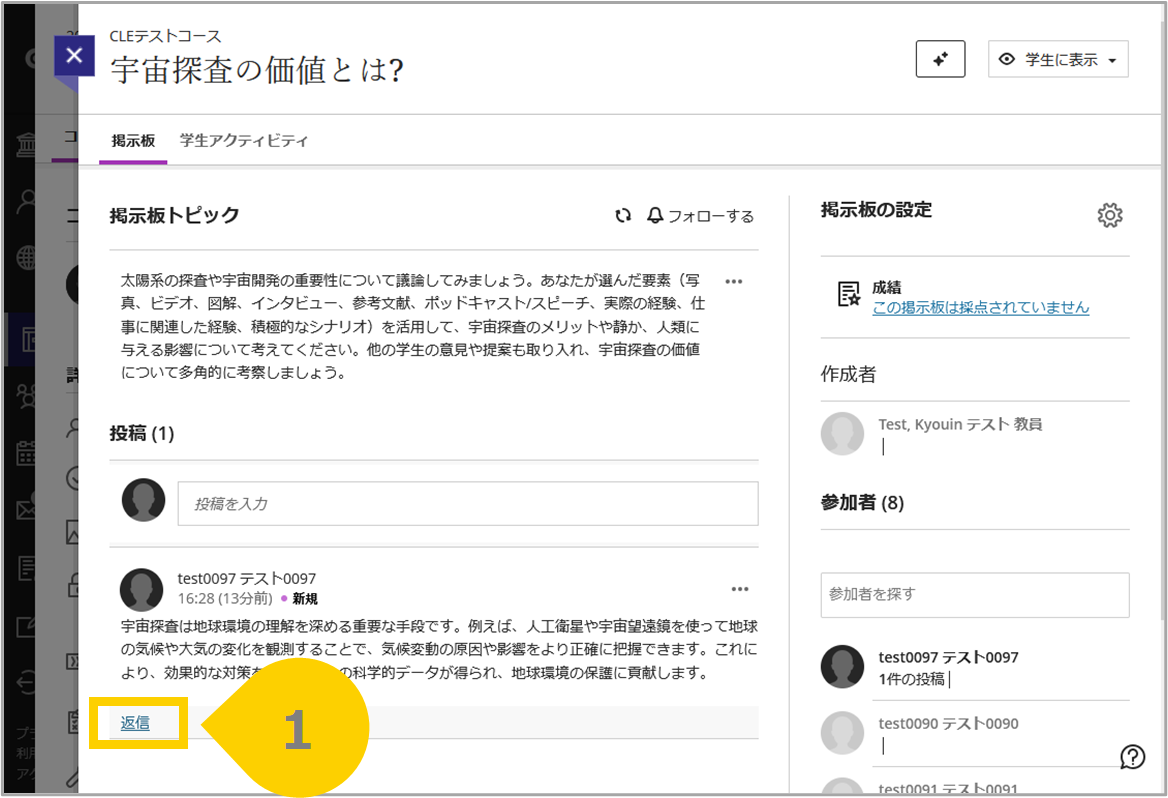This screenshot has width=1168, height=798.
Task: Follow the topic via フォローする bell
Action: coord(700,215)
